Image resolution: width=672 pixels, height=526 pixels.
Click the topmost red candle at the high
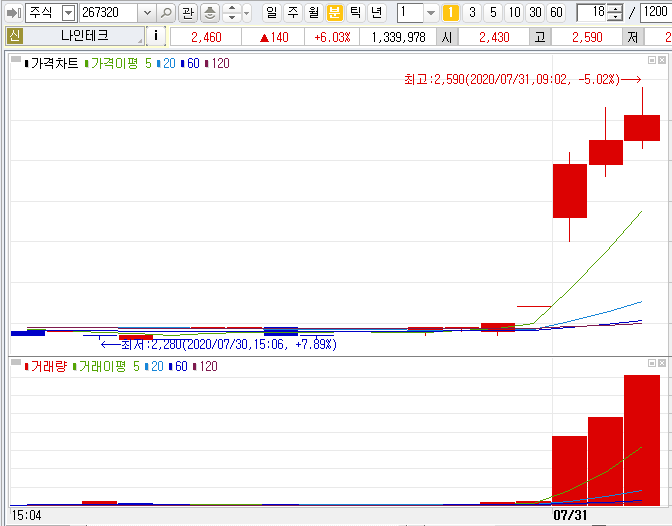642,128
